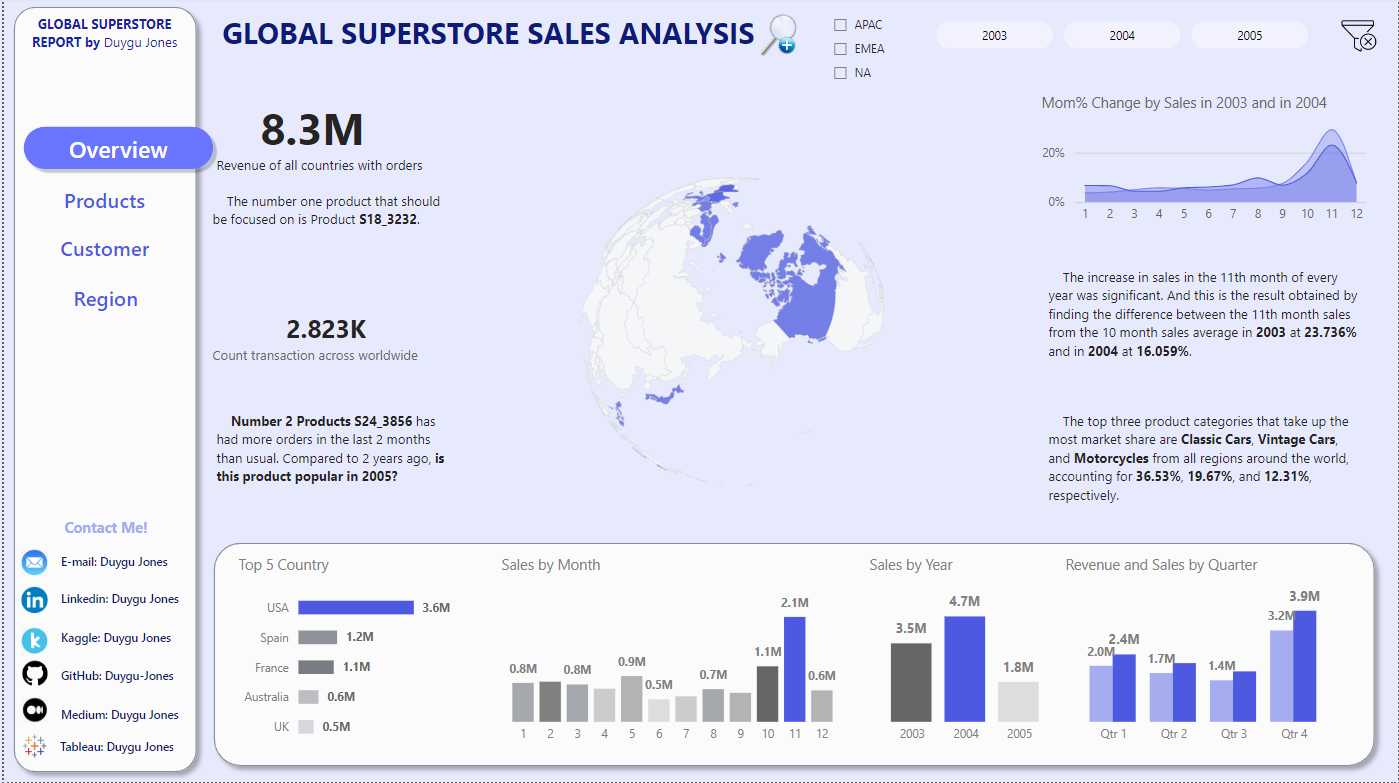Click the Revenue and Sales by Quarter title
This screenshot has height=783, width=1399.
(1162, 565)
